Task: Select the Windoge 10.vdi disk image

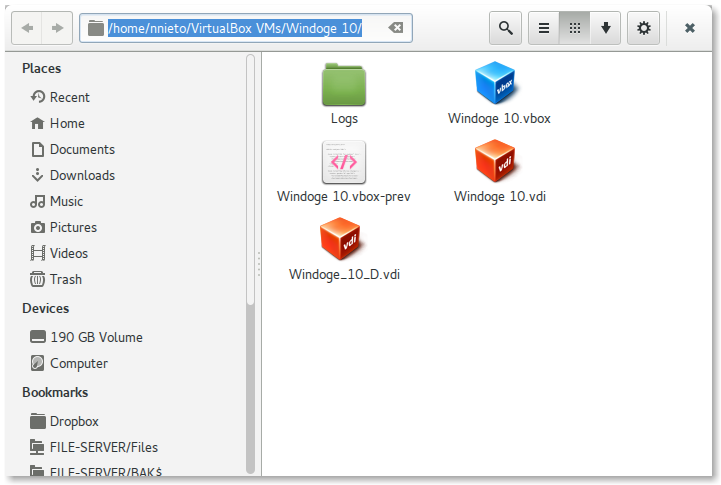Action: (x=499, y=163)
